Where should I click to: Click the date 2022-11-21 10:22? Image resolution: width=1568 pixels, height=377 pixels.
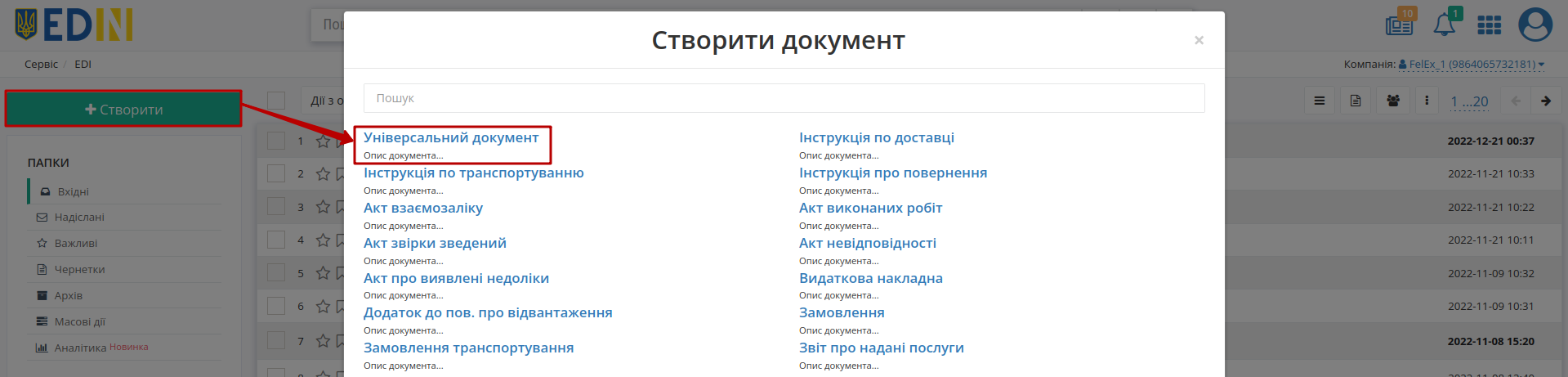coord(1490,207)
